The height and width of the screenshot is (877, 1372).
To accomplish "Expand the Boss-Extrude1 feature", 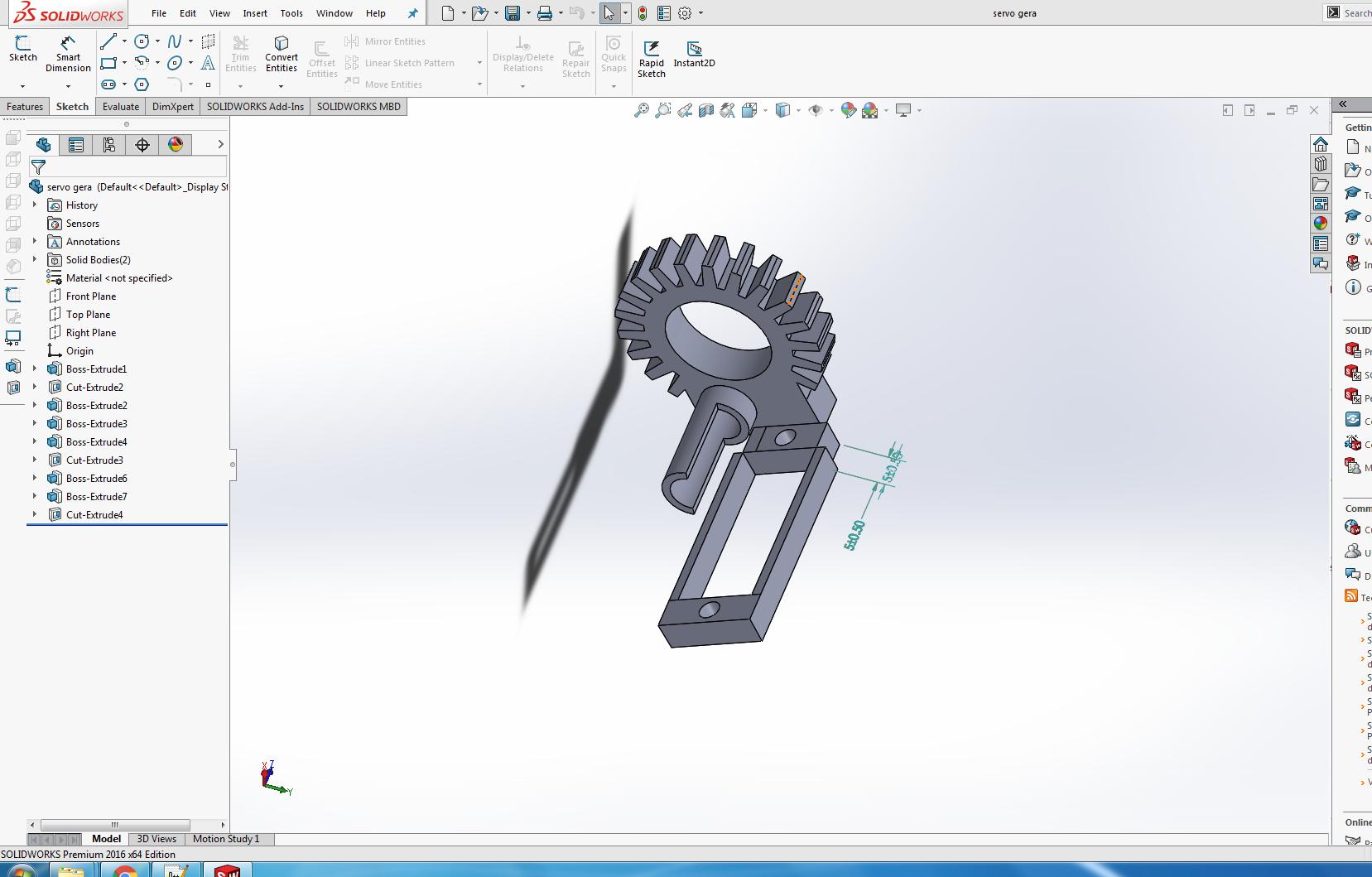I will tap(35, 369).
